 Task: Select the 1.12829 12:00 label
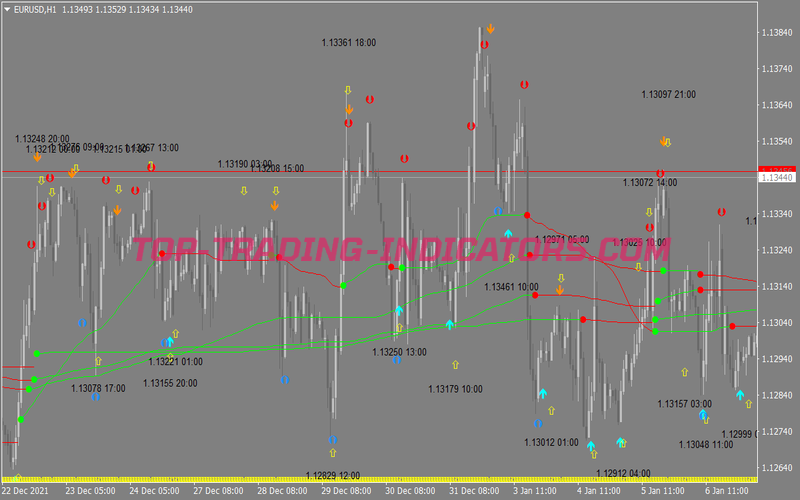coord(333,476)
